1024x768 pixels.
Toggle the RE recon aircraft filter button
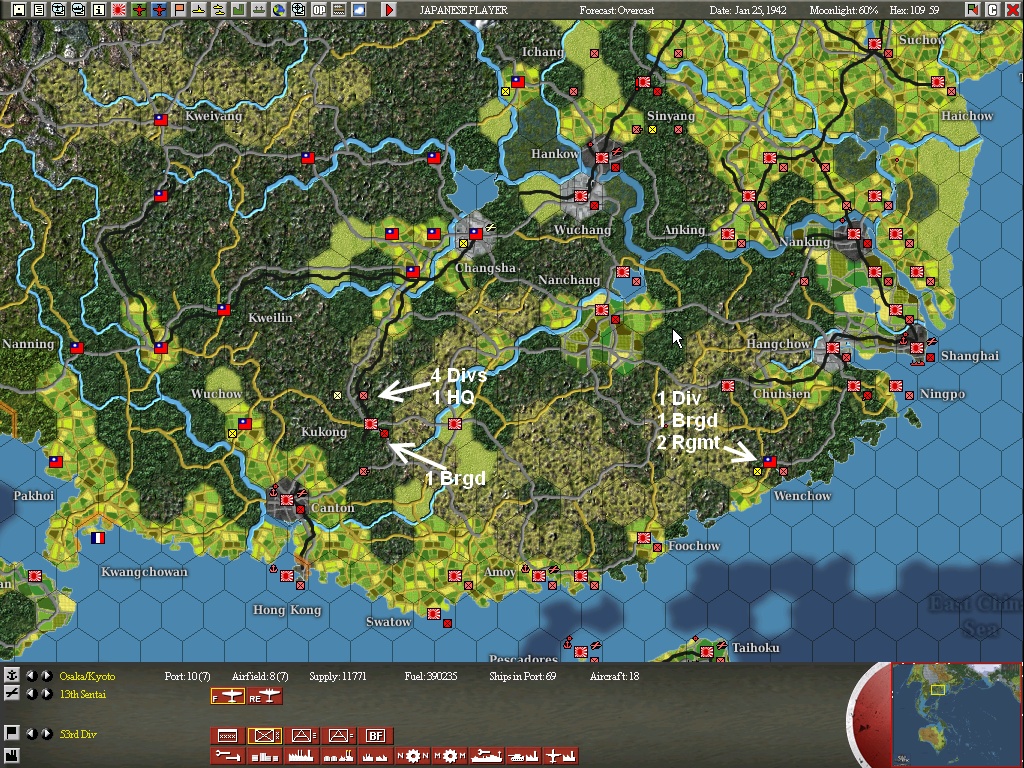pyautogui.click(x=264, y=696)
